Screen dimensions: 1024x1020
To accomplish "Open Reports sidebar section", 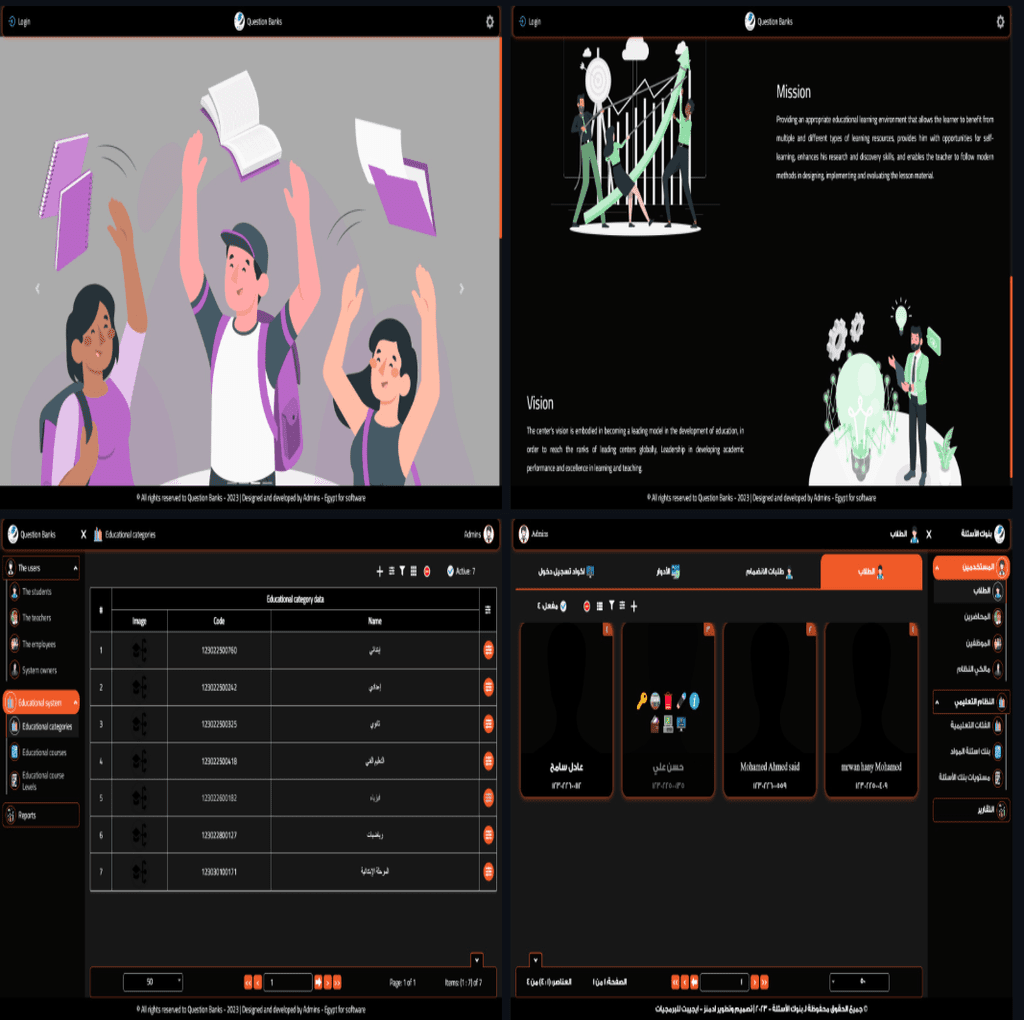I will point(42,815).
